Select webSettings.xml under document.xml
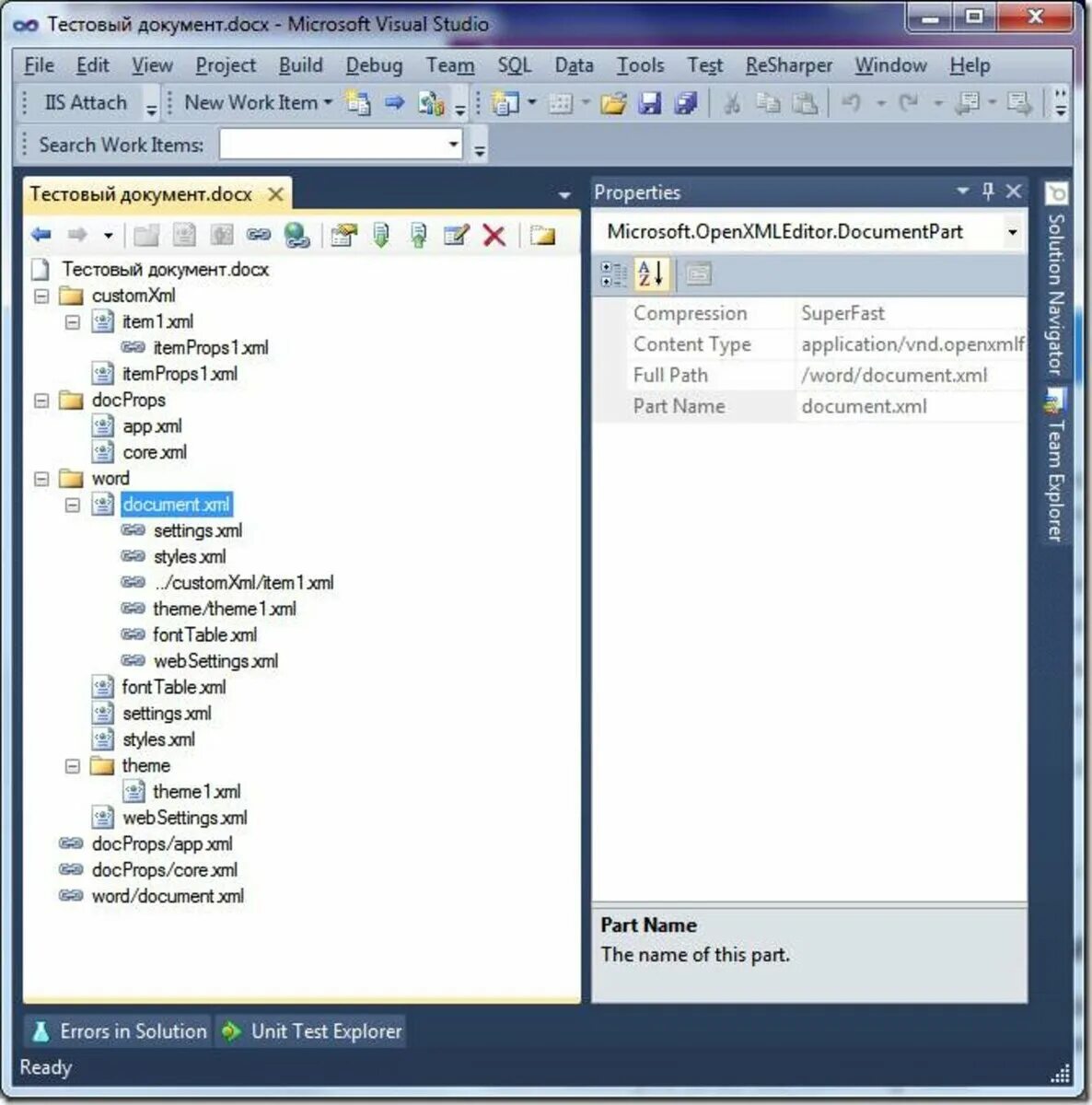Screen dimensions: 1092x1105 tap(215, 661)
